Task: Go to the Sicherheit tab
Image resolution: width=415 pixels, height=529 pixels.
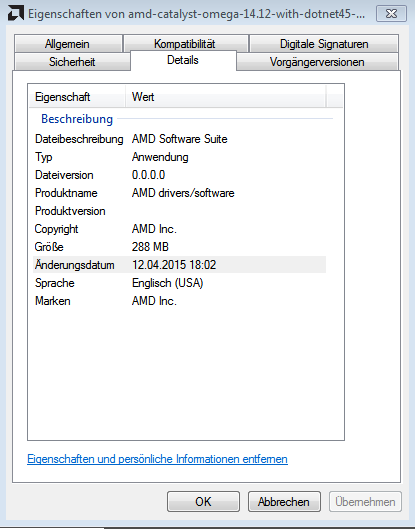Action: coord(72,62)
